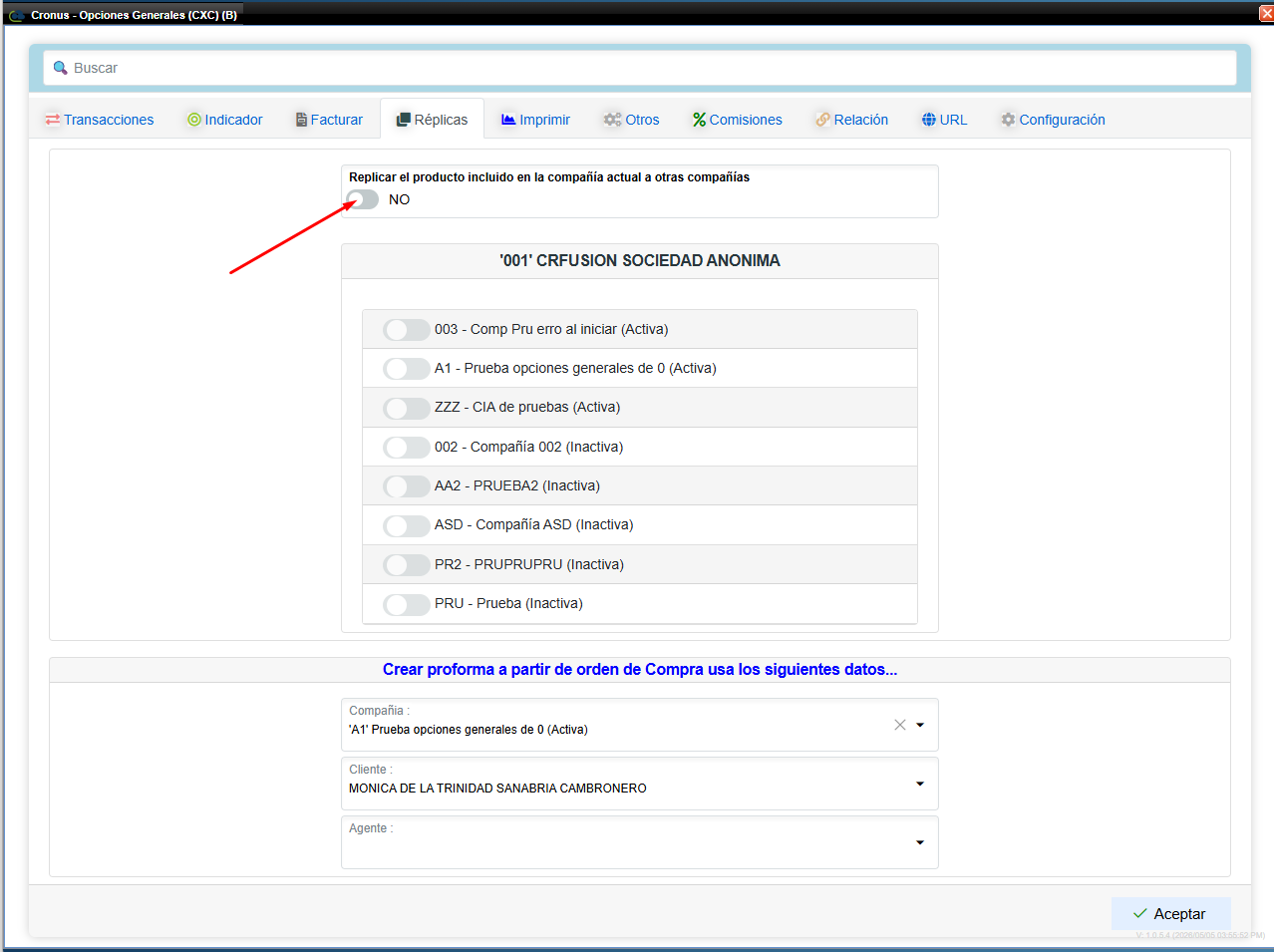The image size is (1274, 952).
Task: Select the Imprimir tab
Action: point(535,120)
